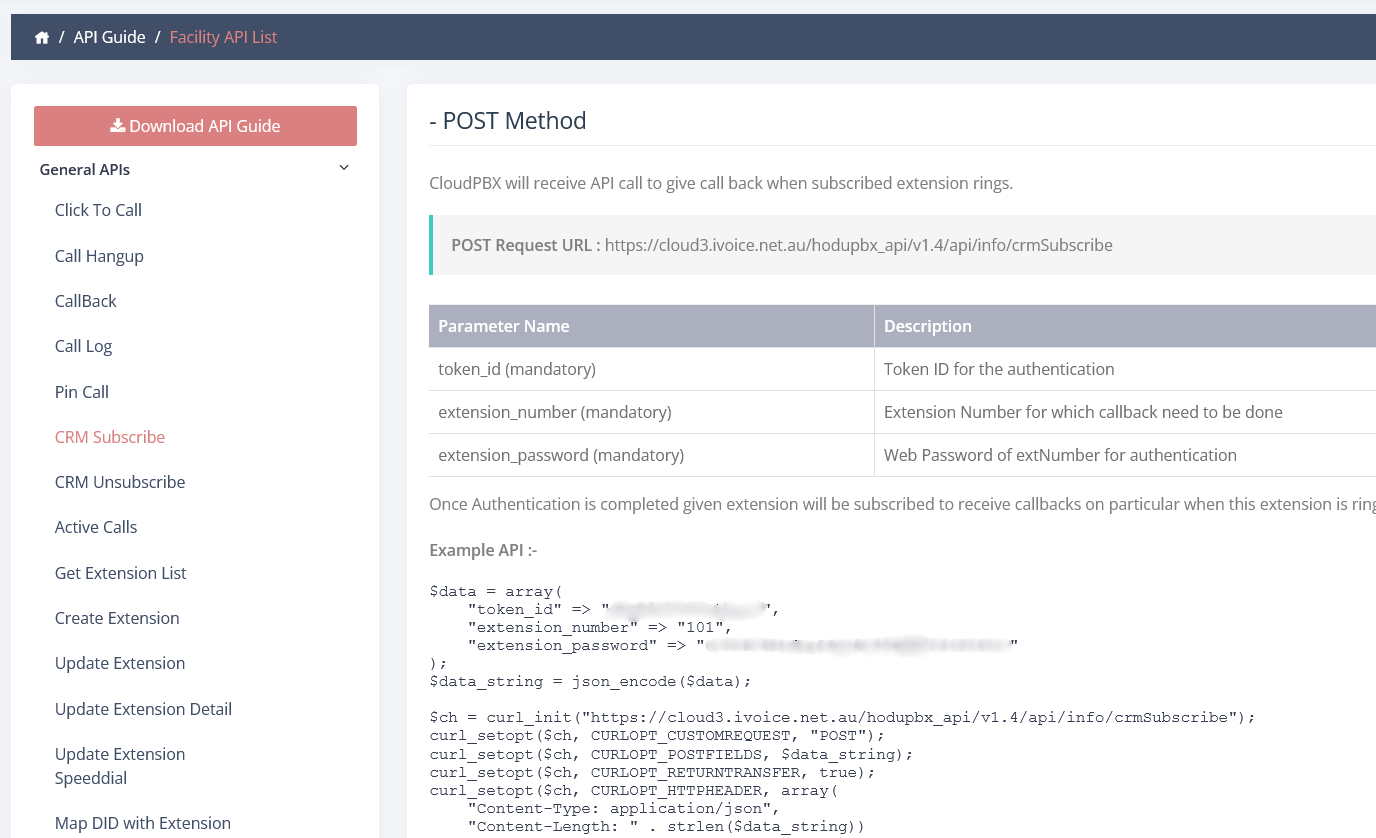This screenshot has width=1376, height=838.
Task: Click the POST Request URL text
Action: 782,245
